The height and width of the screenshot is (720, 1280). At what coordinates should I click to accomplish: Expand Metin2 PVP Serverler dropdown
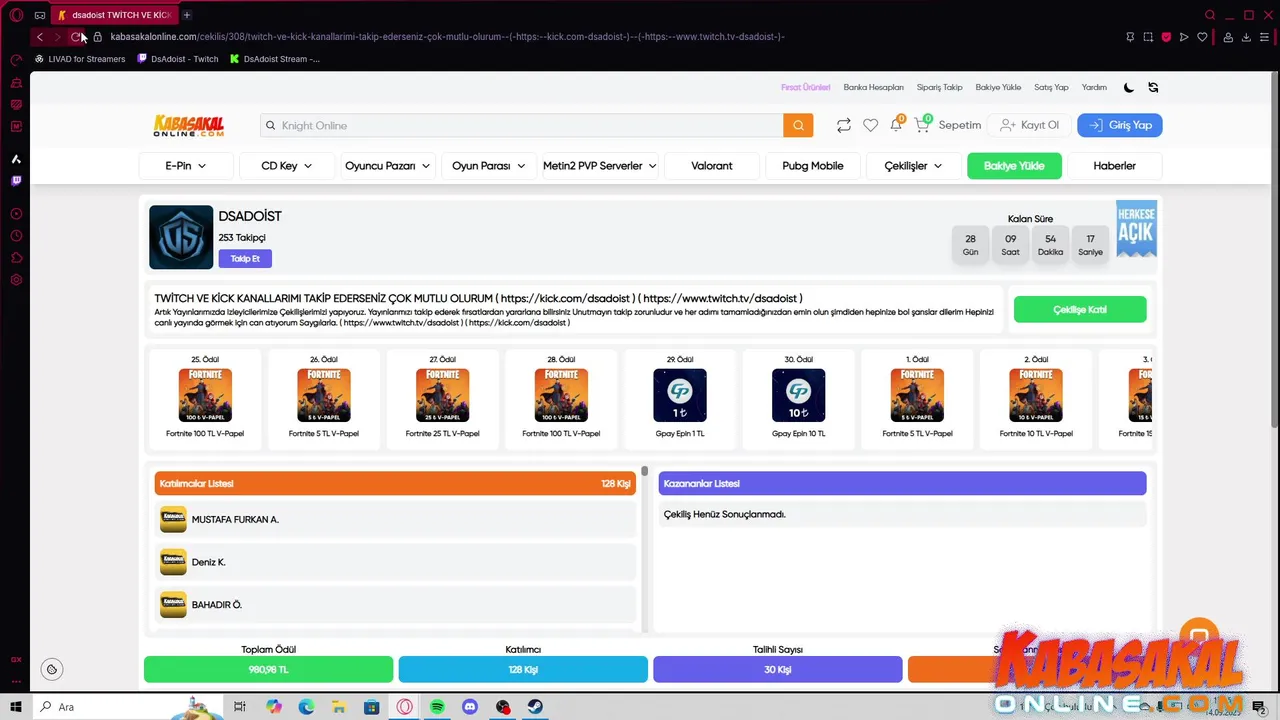[600, 166]
